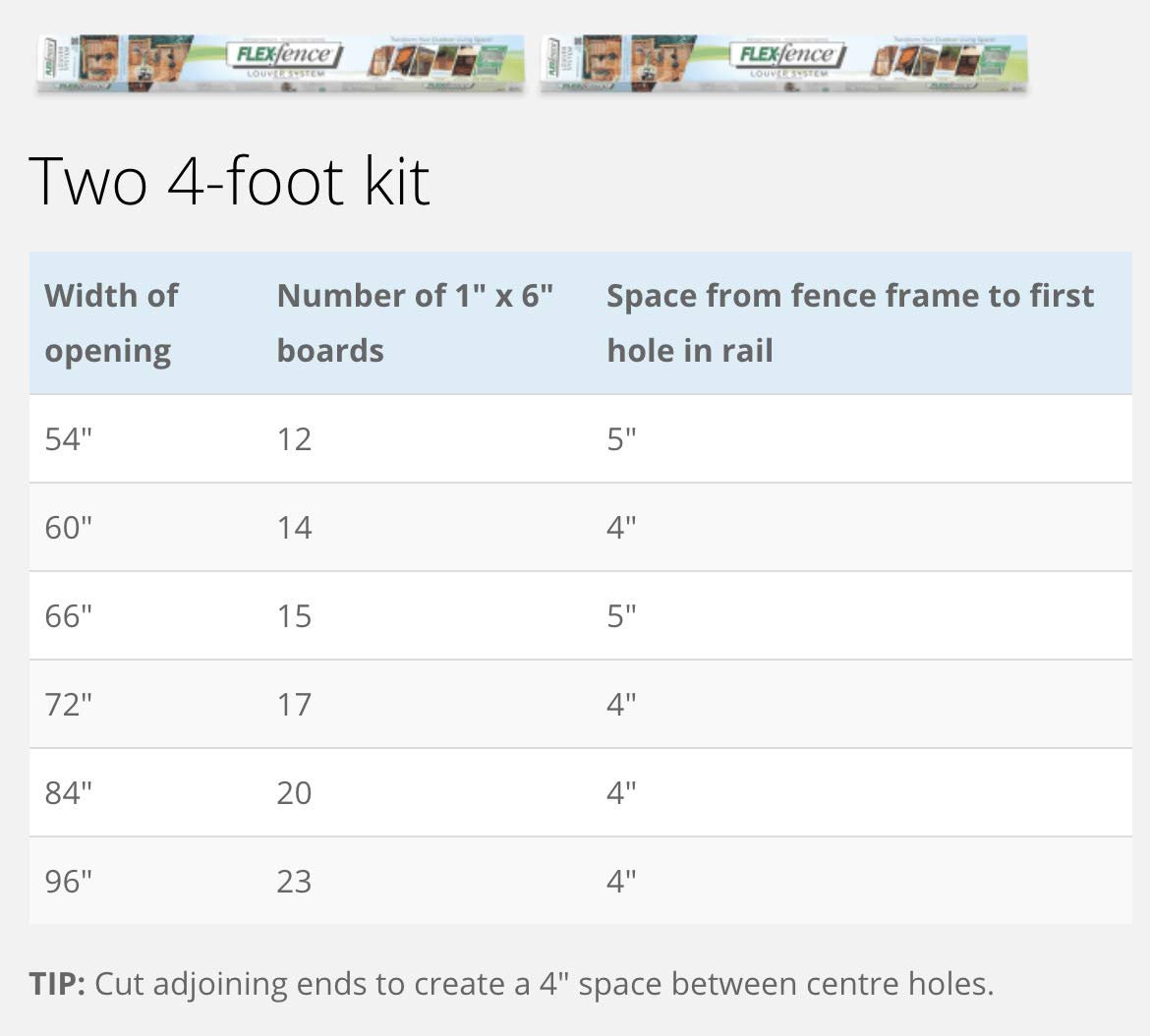This screenshot has width=1150, height=1036.
Task: Click the 60" width cell
Action: tap(69, 528)
